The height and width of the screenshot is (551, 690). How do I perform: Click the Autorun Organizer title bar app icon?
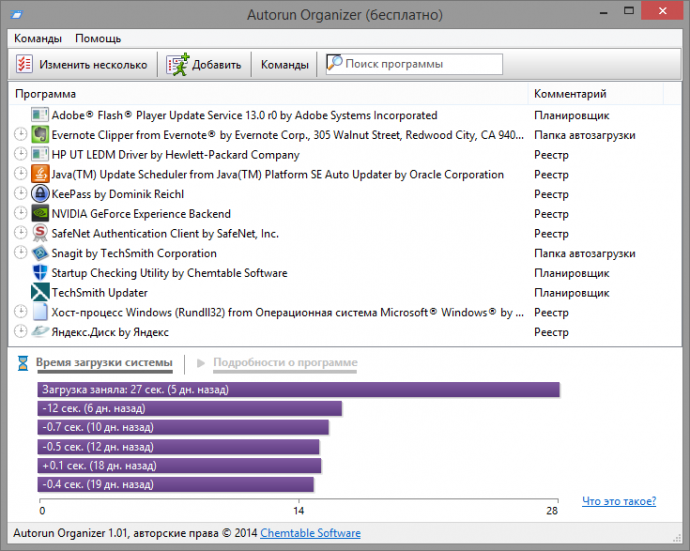16,15
